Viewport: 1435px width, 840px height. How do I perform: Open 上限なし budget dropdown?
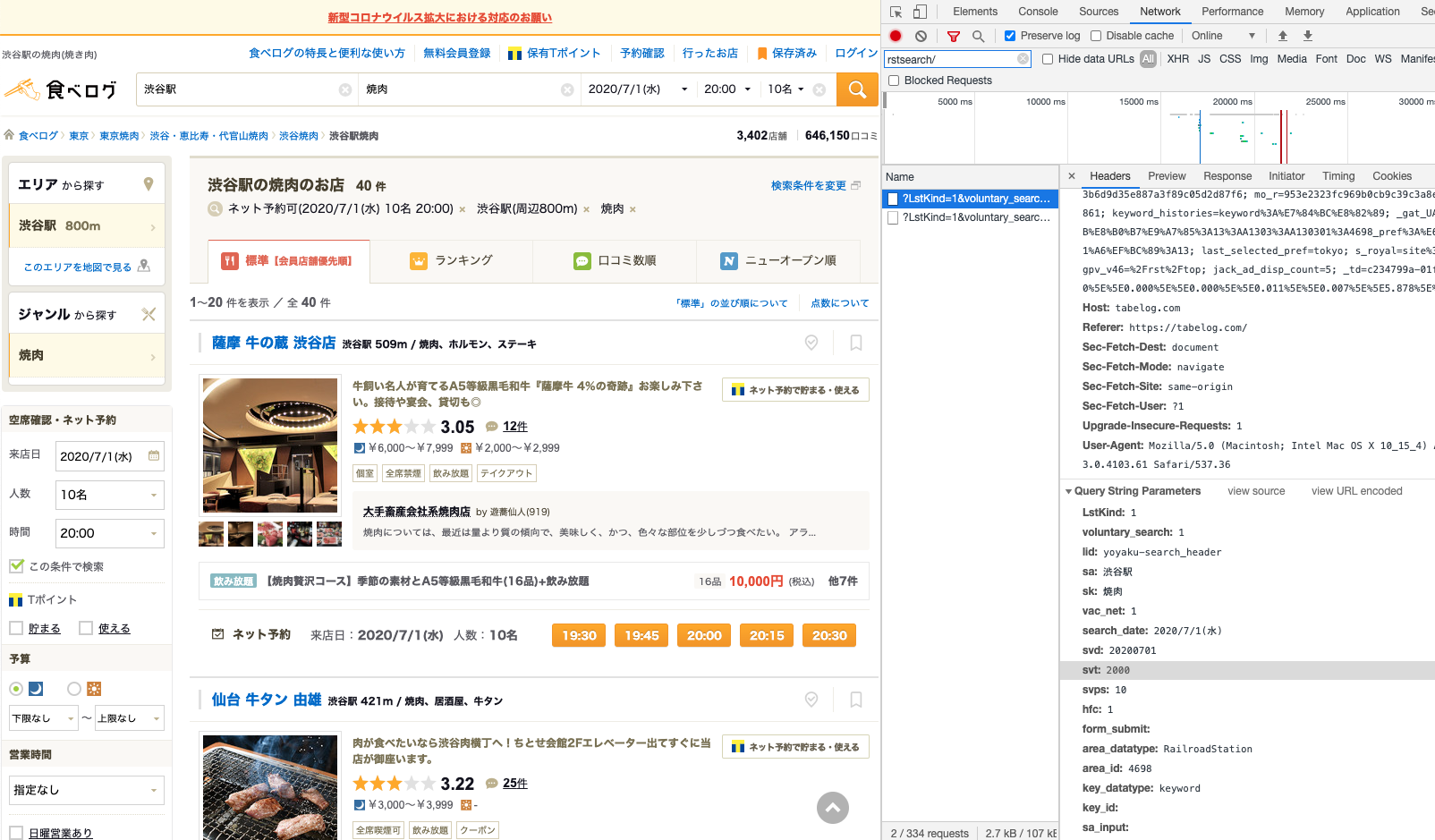click(130, 717)
